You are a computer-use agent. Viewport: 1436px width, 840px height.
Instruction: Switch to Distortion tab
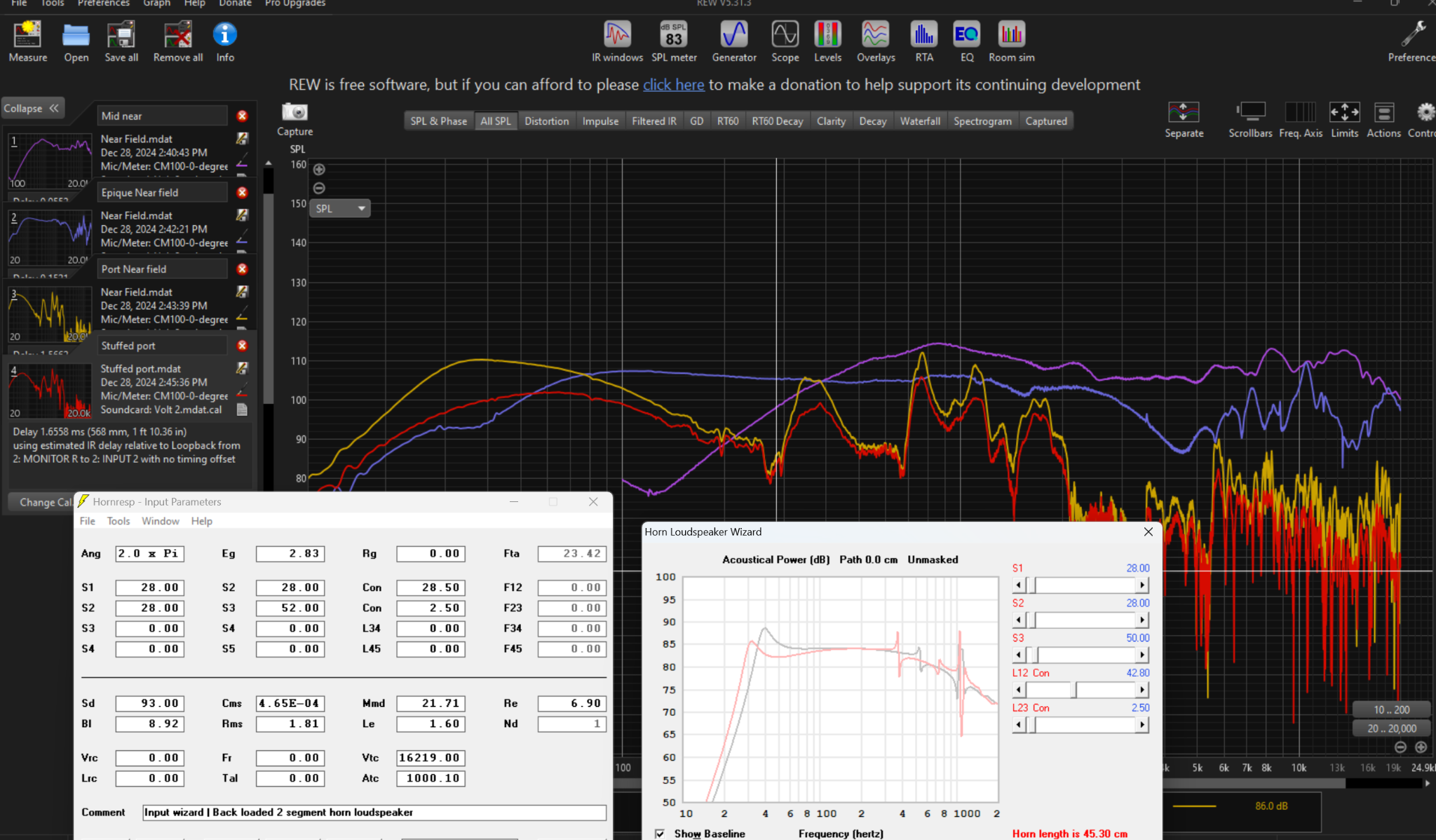546,121
